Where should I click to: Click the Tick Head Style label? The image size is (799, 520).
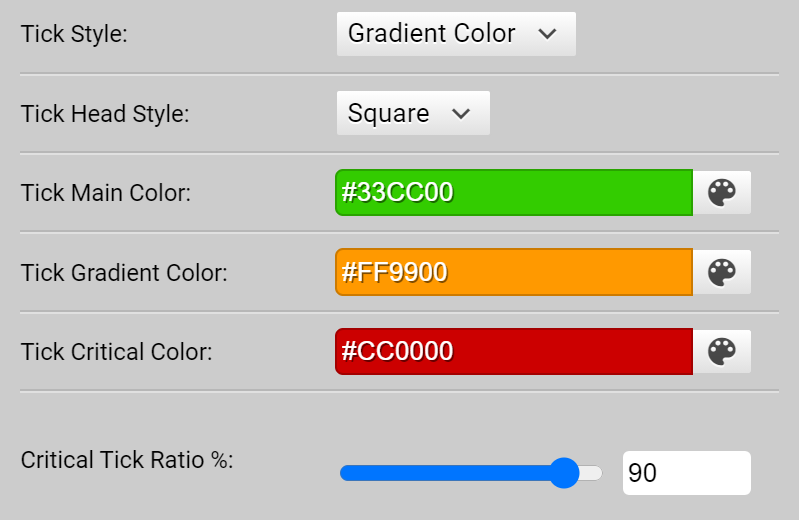105,114
